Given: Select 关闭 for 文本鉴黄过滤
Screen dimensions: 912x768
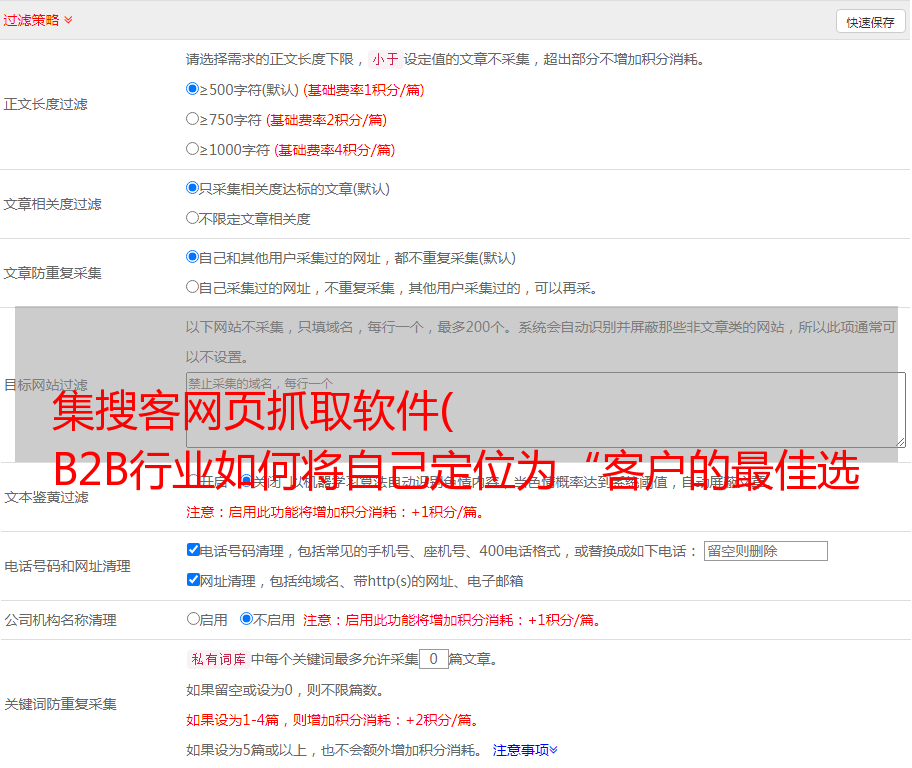Looking at the screenshot, I should click(x=247, y=481).
